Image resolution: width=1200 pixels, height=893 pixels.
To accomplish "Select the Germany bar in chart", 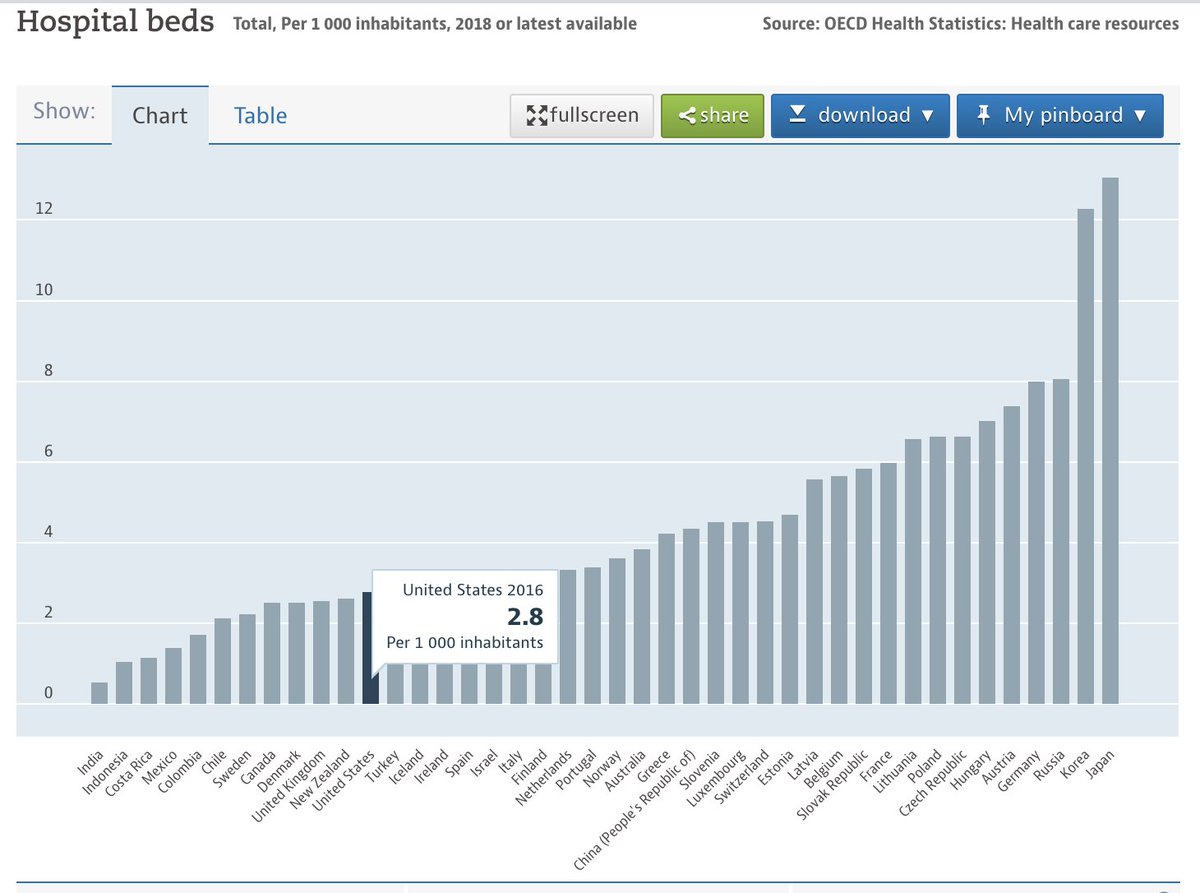I will [1037, 543].
